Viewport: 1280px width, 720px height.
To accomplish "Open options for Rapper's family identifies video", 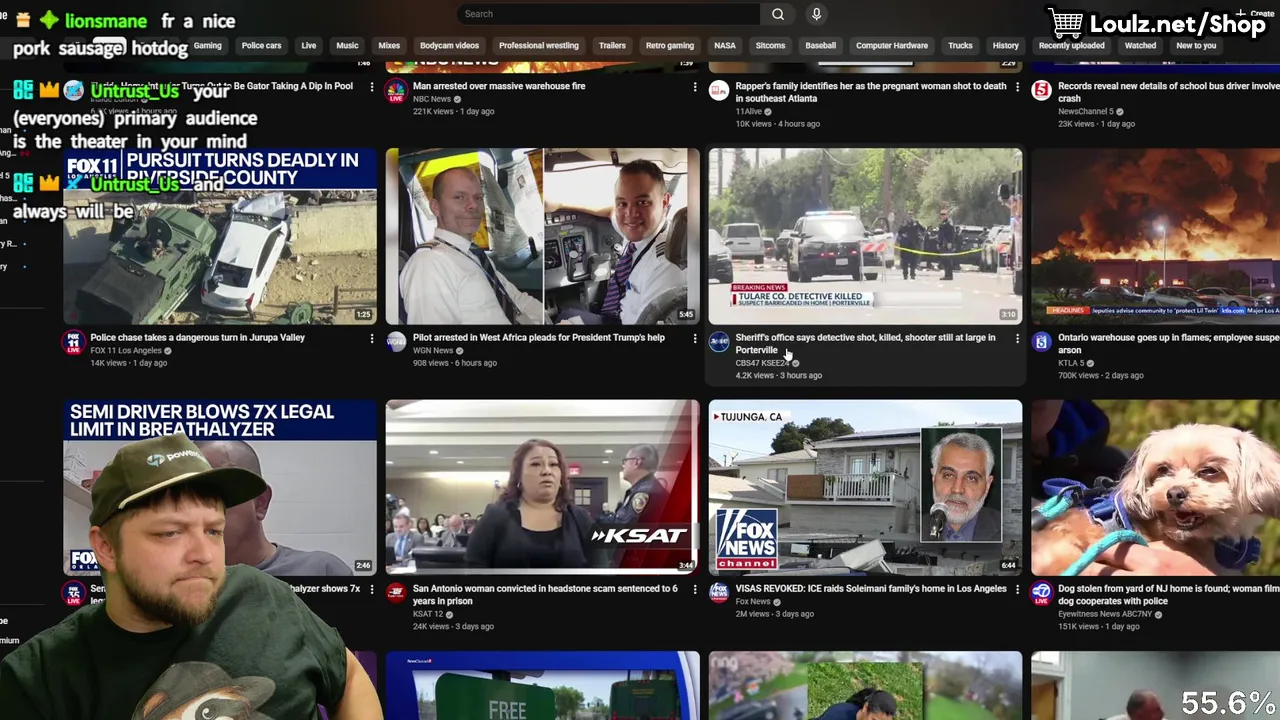I will 1017,87.
